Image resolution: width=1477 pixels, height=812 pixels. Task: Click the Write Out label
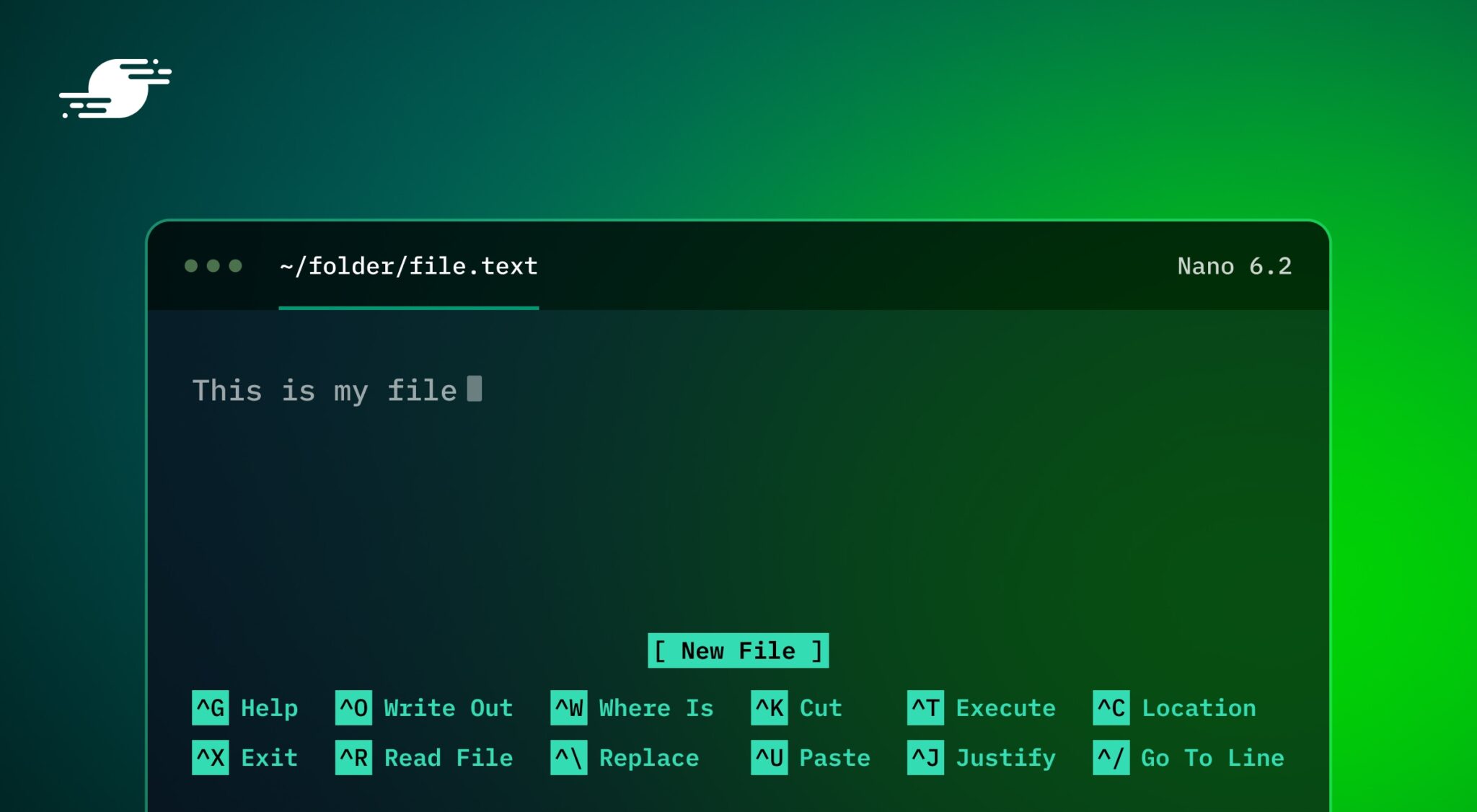click(x=449, y=708)
